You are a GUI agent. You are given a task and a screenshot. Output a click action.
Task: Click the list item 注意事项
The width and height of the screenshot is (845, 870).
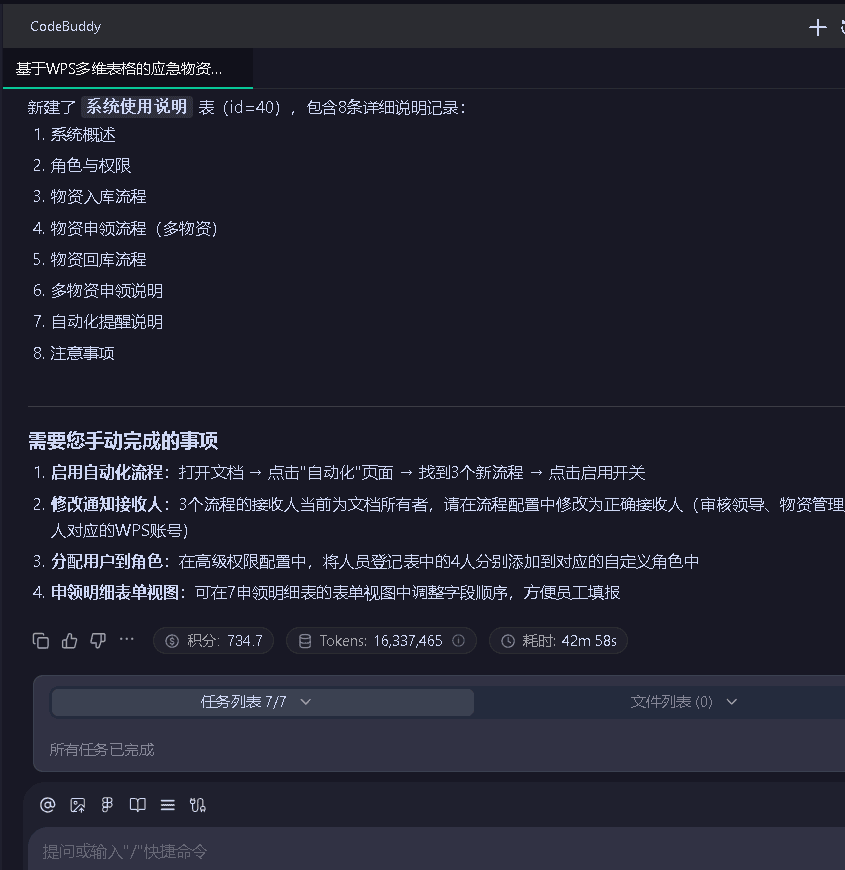tap(82, 353)
